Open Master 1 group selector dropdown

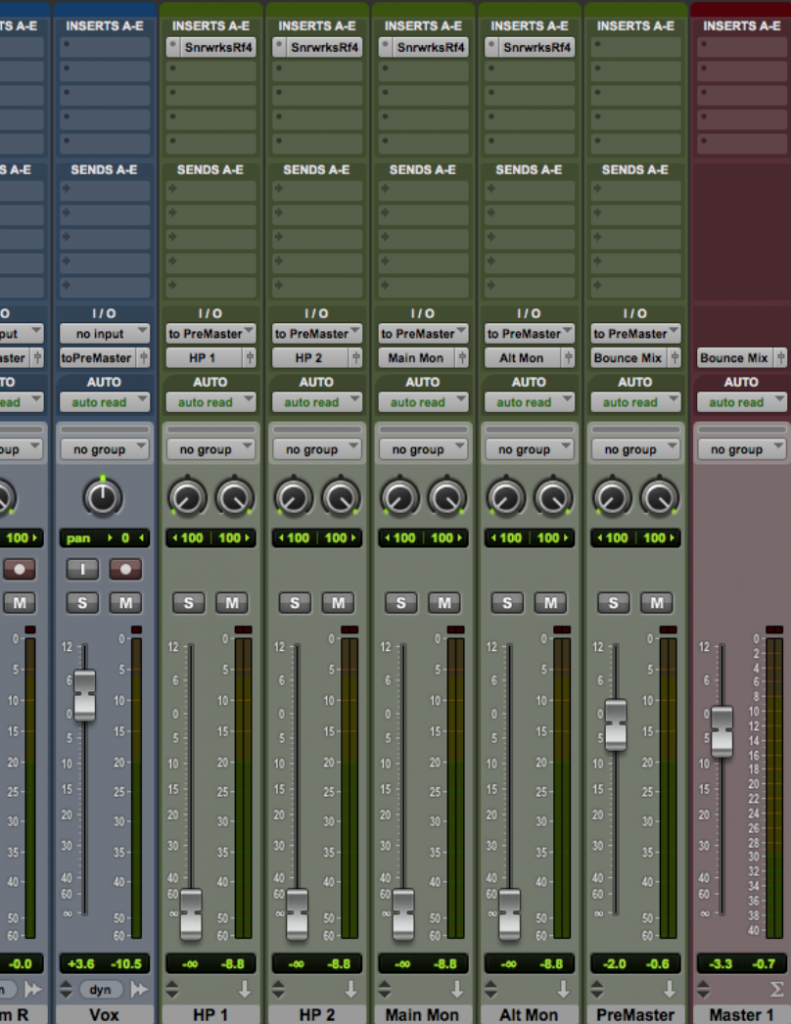(x=741, y=450)
